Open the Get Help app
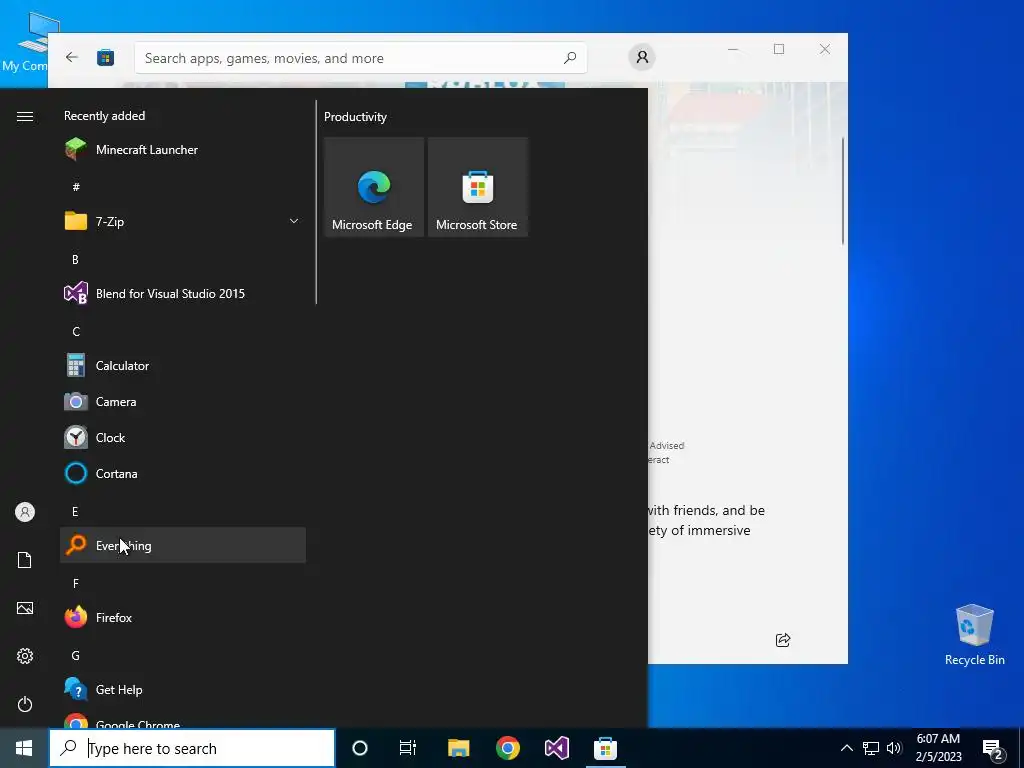The height and width of the screenshot is (768, 1024). pyautogui.click(x=183, y=690)
